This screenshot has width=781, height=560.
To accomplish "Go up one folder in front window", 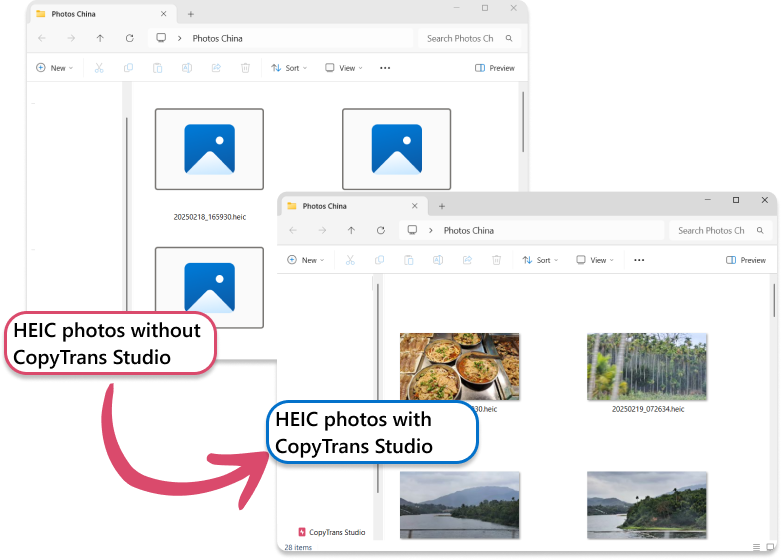I will (351, 230).
